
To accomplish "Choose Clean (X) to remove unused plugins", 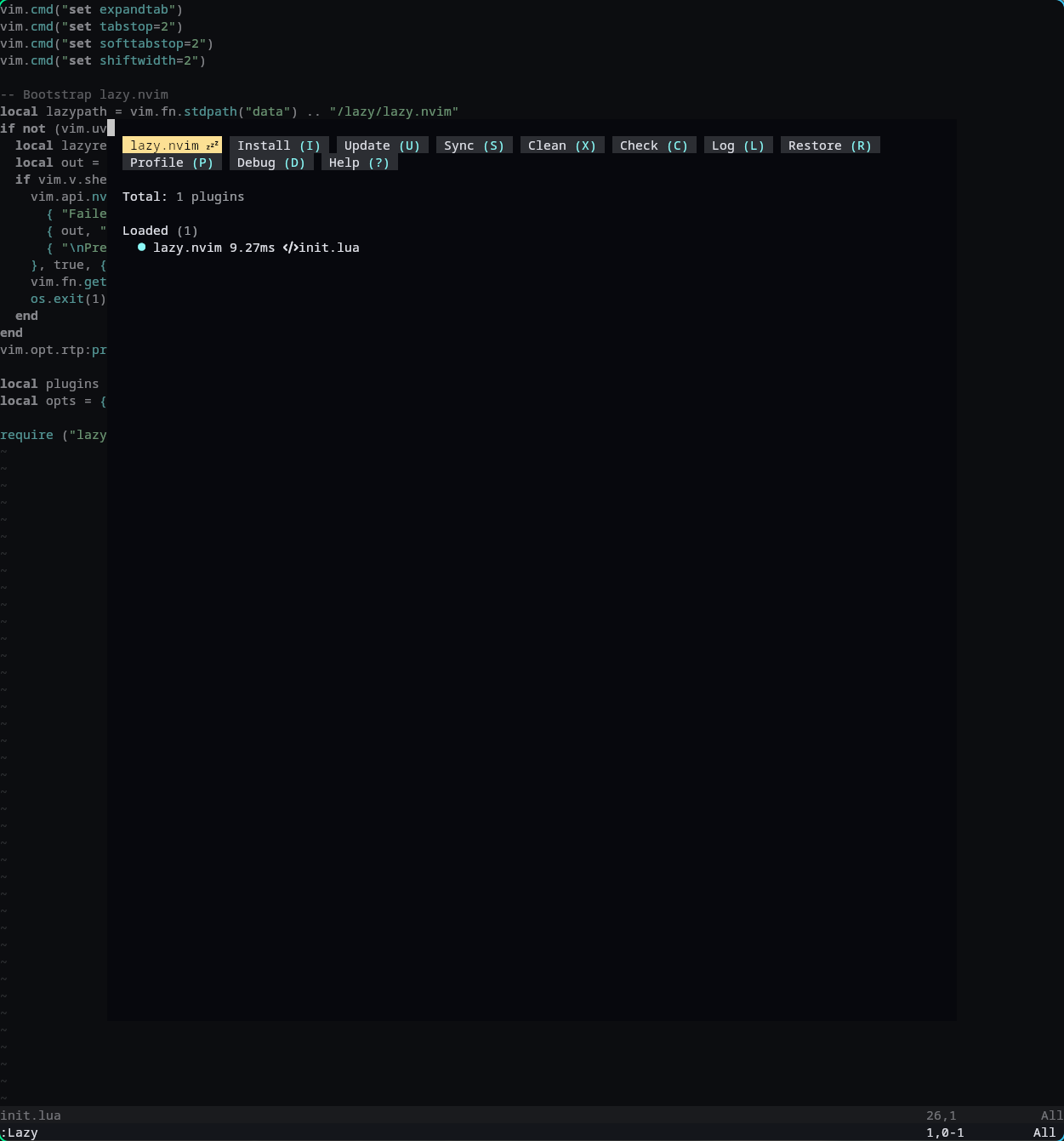I will pos(561,145).
